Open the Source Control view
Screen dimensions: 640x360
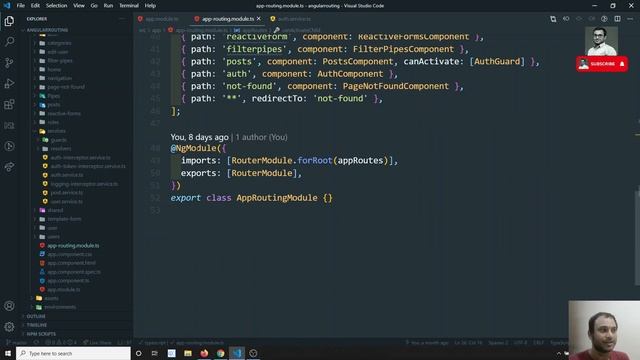point(9,62)
